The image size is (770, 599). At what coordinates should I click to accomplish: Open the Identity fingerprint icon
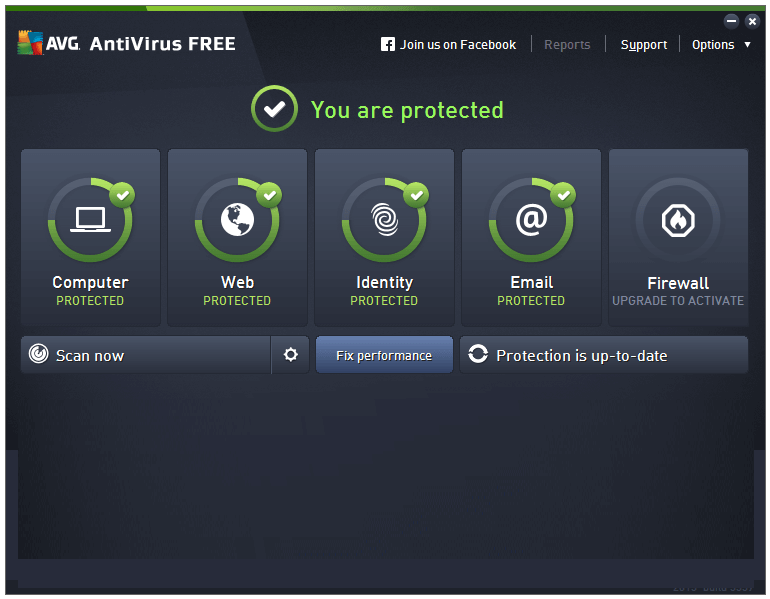coord(384,220)
